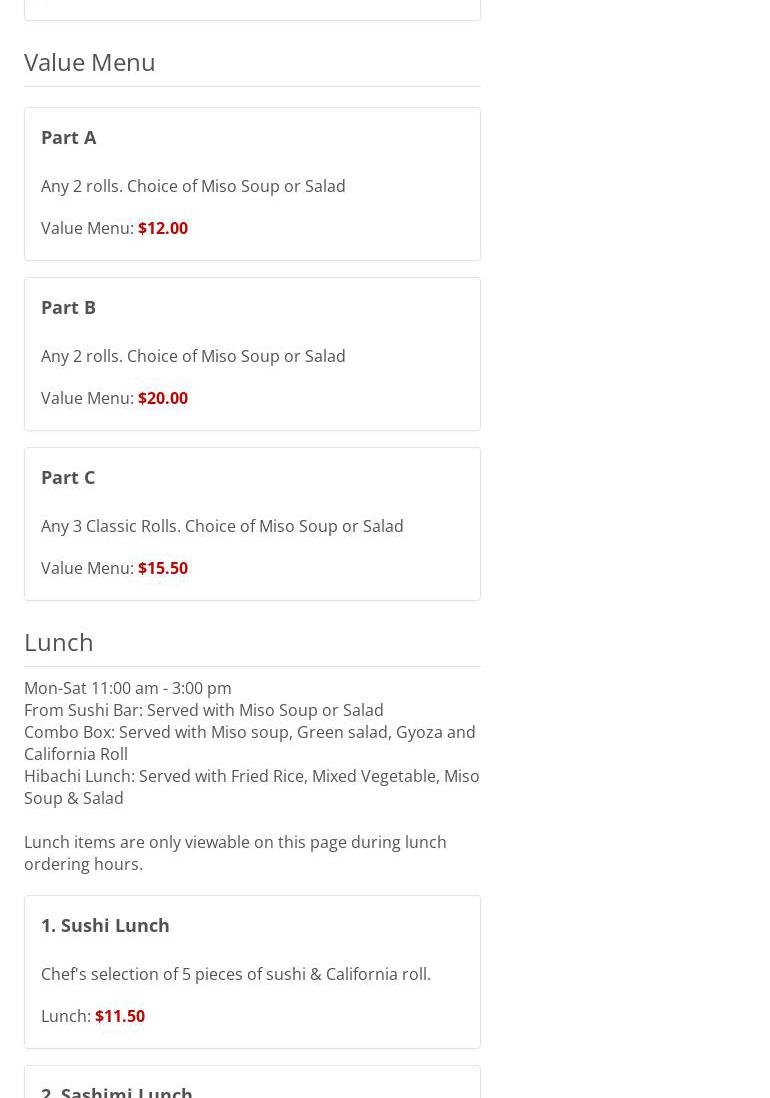Image resolution: width=770 pixels, height=1098 pixels.
Task: Click the Lunch section heading
Action: 59,642
